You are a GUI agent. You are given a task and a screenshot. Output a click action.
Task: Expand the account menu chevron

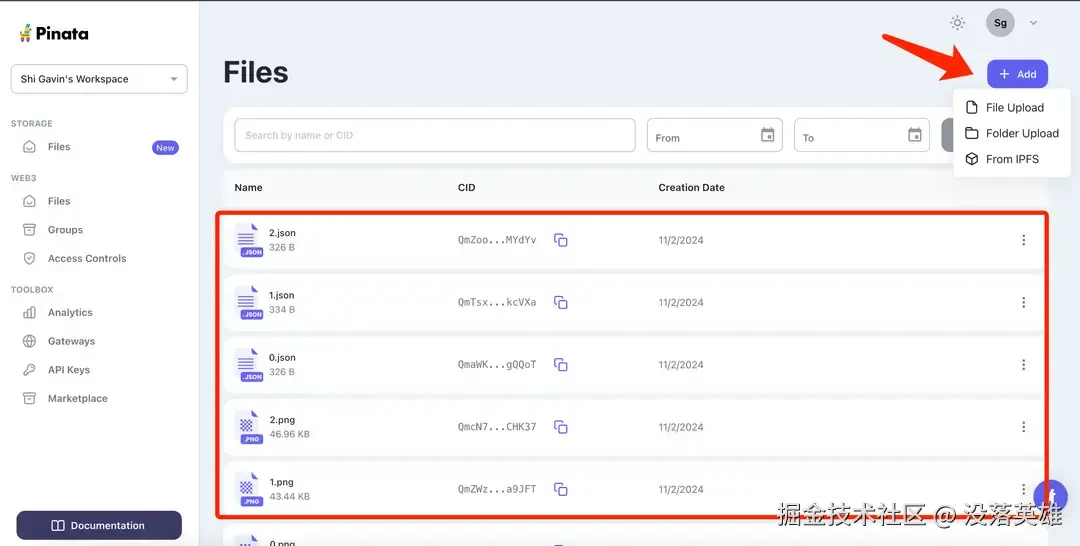(x=1033, y=23)
